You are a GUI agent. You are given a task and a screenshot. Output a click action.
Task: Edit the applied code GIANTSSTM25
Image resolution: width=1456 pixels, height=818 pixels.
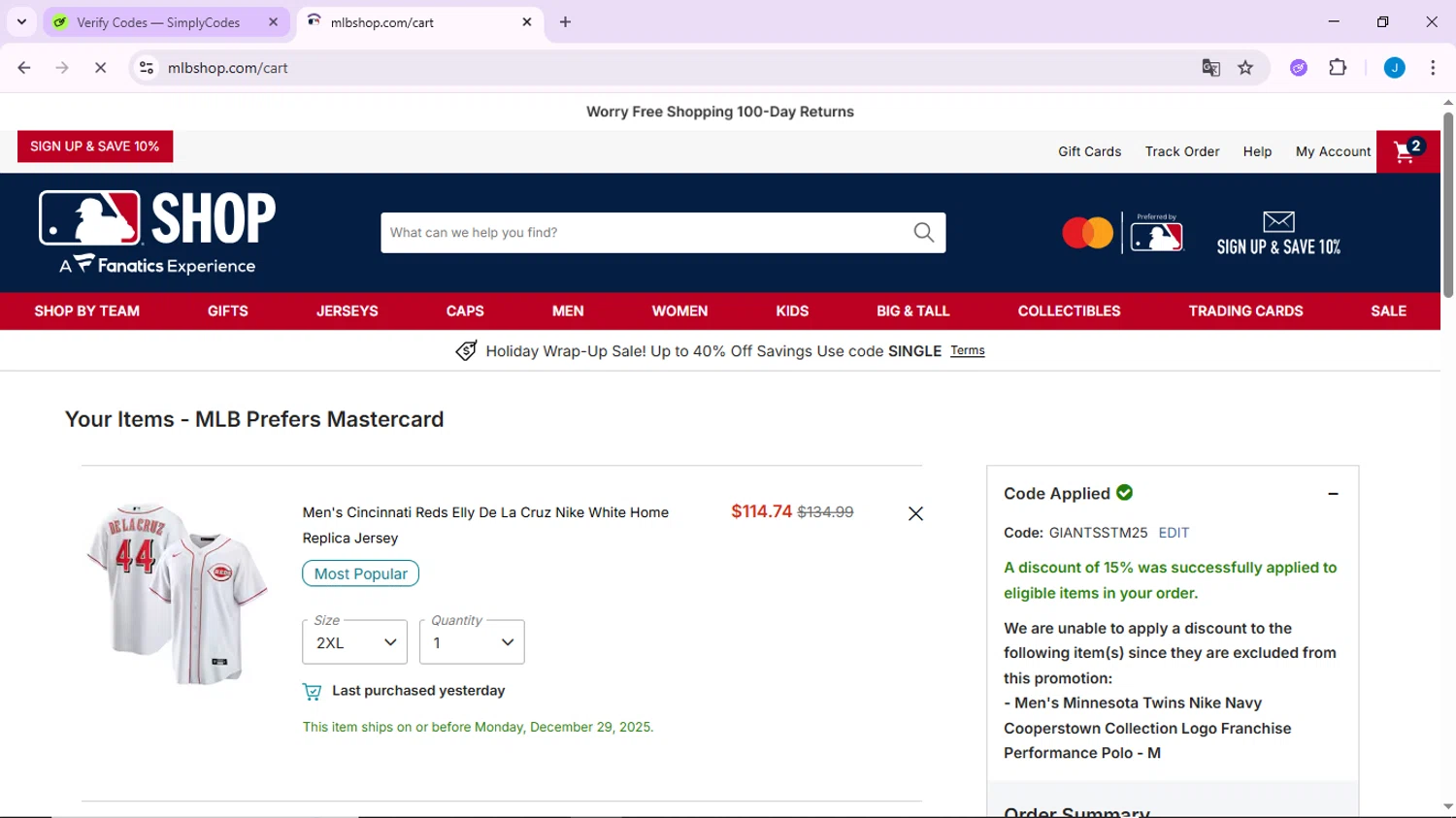[x=1174, y=533]
